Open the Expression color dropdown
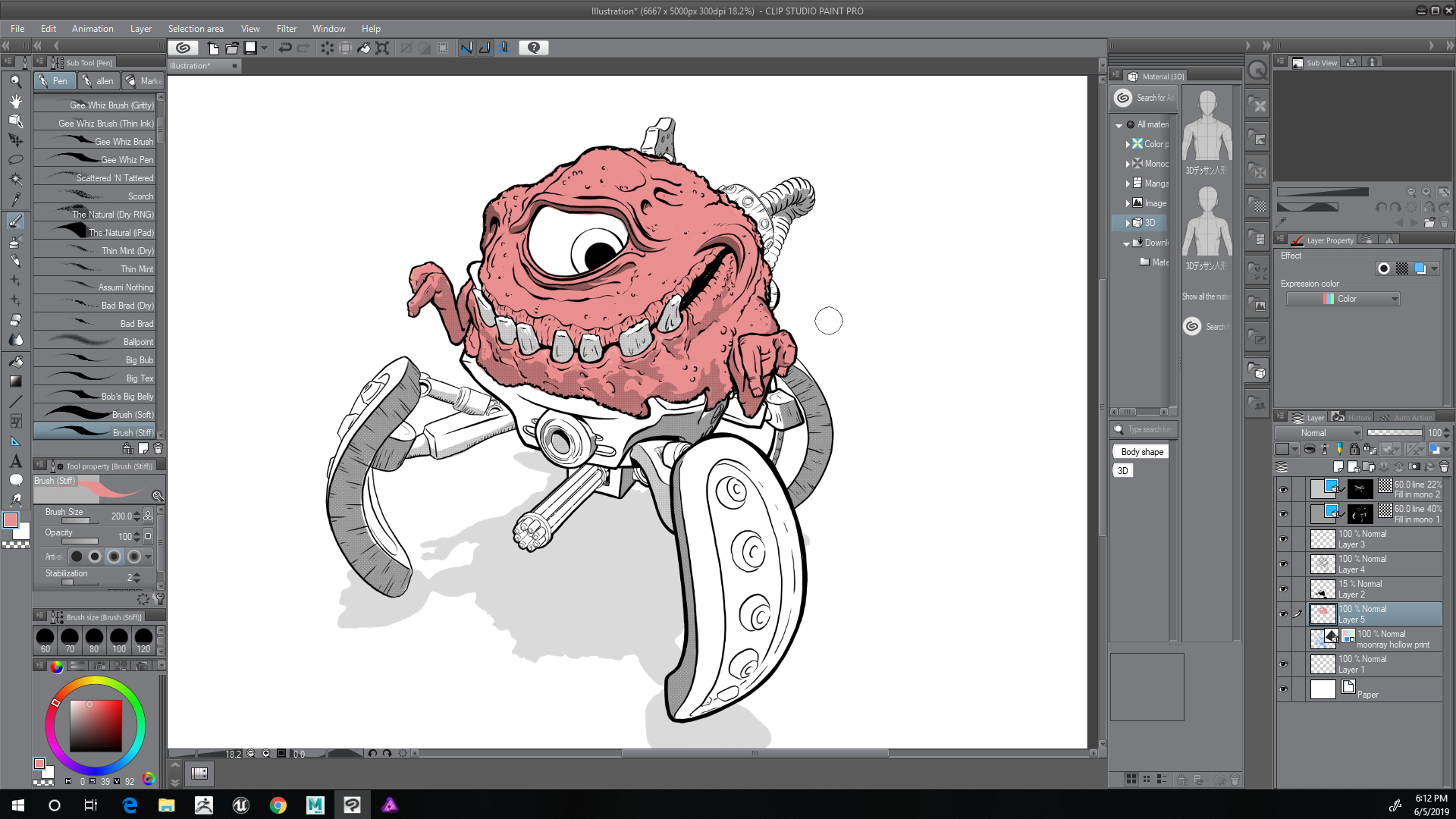1456x819 pixels. tap(1343, 299)
